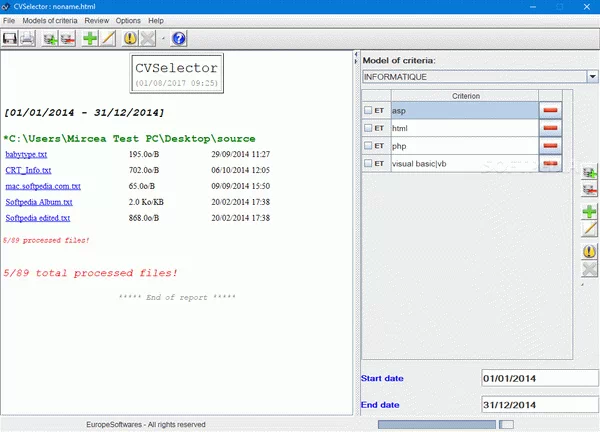This screenshot has height=432, width=600.
Task: Click the save floppy disk icon in top toolbar
Action: coord(10,39)
